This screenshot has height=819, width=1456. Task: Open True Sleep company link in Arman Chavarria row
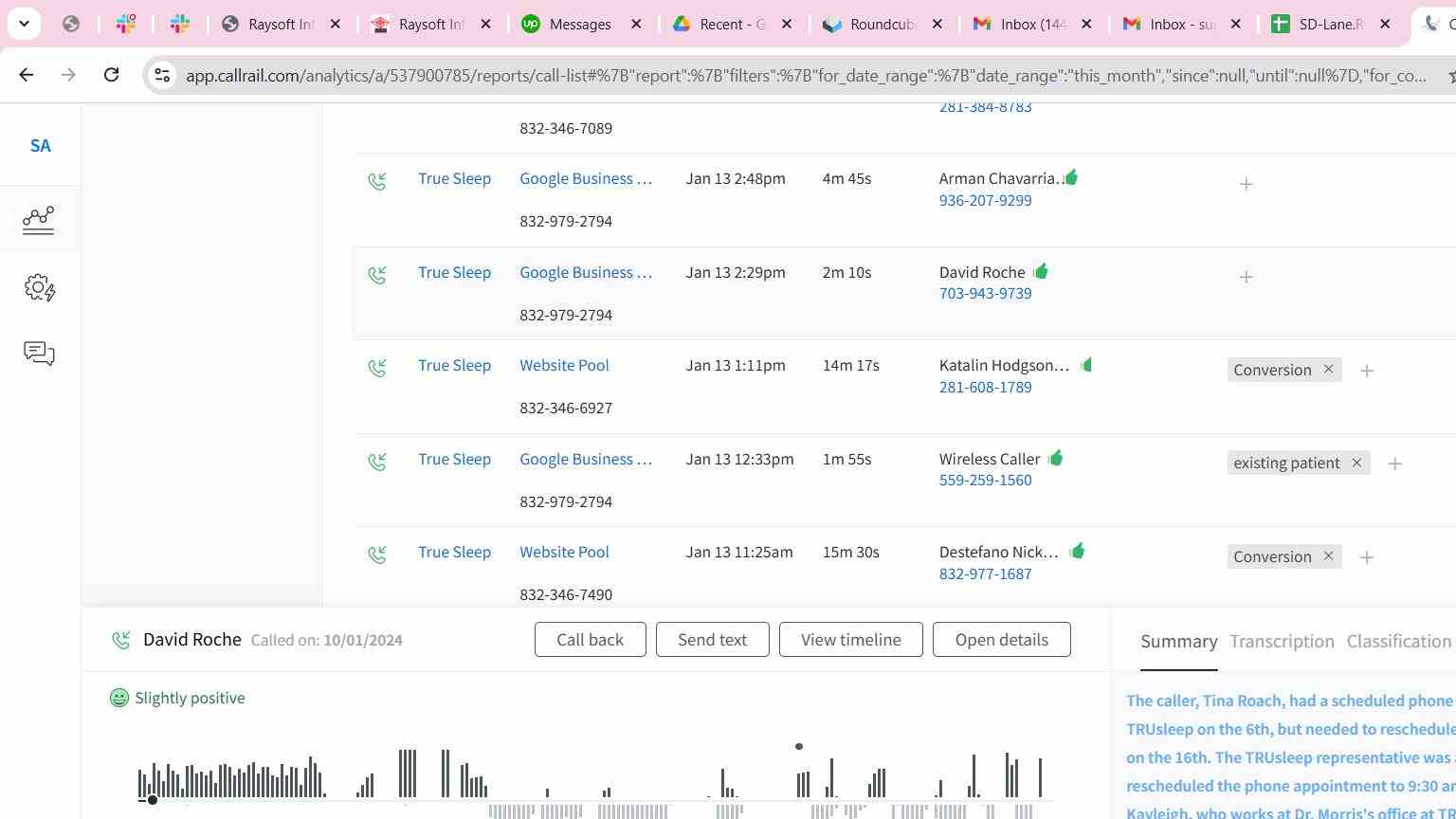coord(454,178)
